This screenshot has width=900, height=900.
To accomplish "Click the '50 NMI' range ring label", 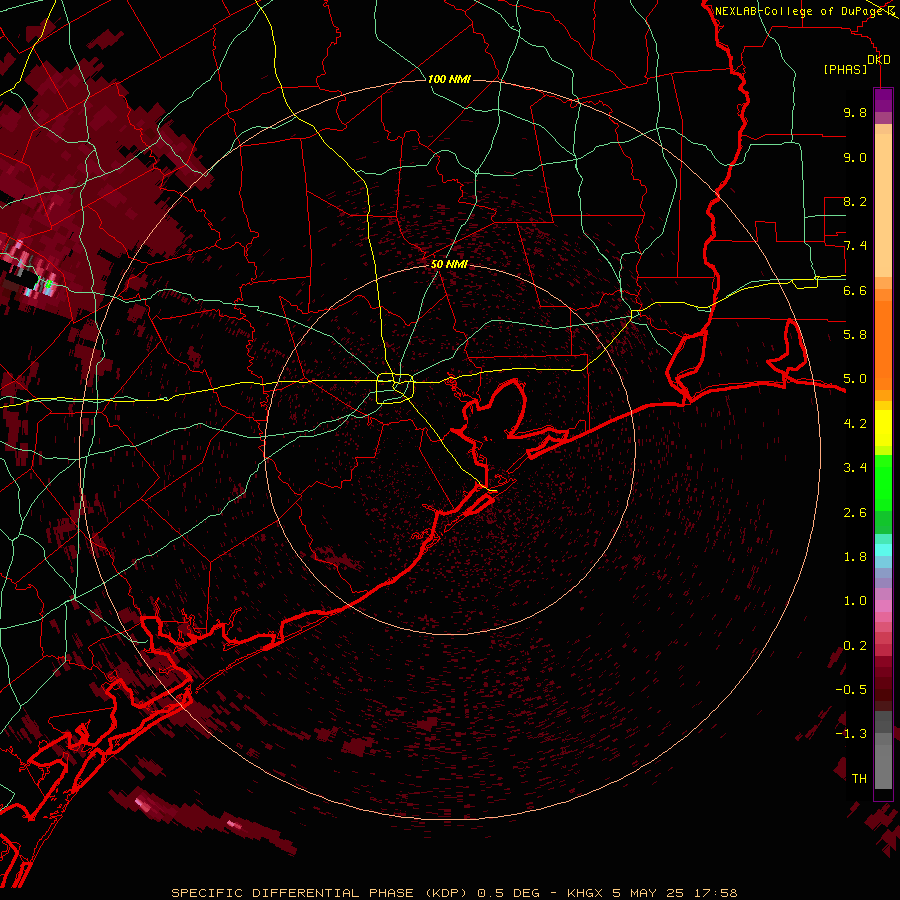I will pyautogui.click(x=449, y=264).
